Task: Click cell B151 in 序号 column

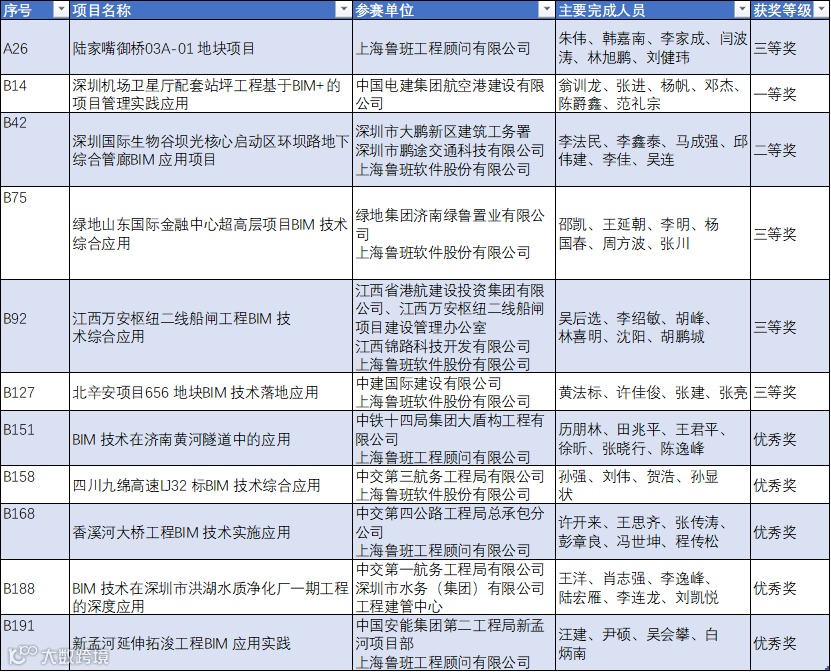Action: point(35,438)
